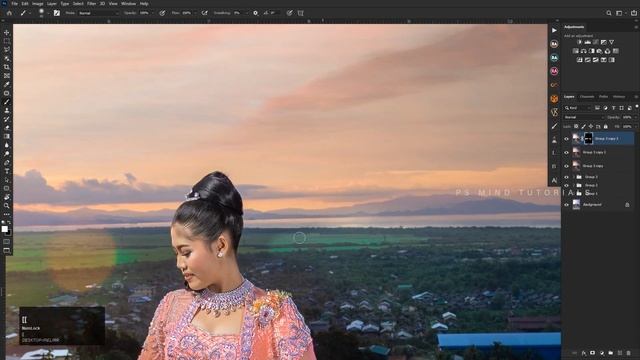Open the Filter menu
Image resolution: width=640 pixels, height=360 pixels.
tap(91, 4)
